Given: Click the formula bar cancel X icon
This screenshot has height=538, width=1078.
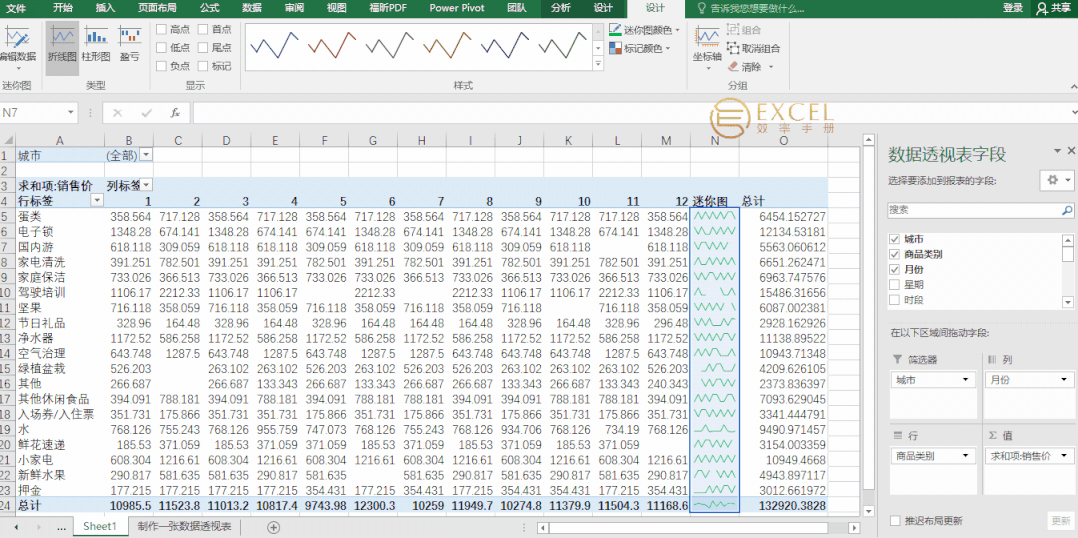Looking at the screenshot, I should click(x=118, y=112).
